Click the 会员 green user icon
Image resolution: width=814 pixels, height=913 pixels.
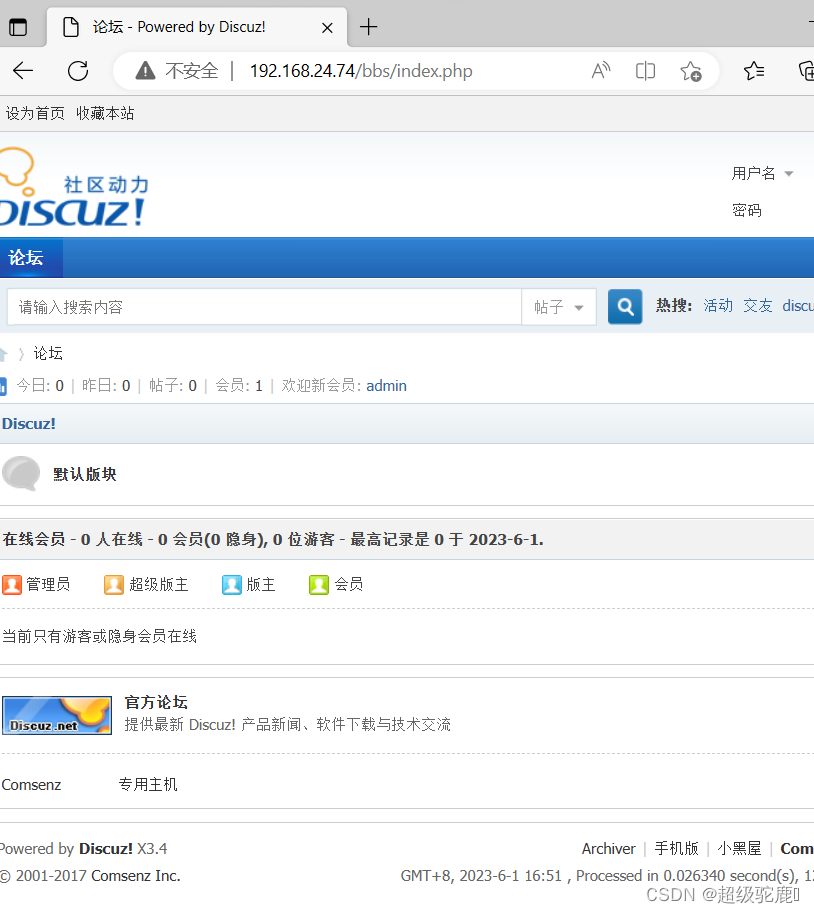pyautogui.click(x=319, y=585)
